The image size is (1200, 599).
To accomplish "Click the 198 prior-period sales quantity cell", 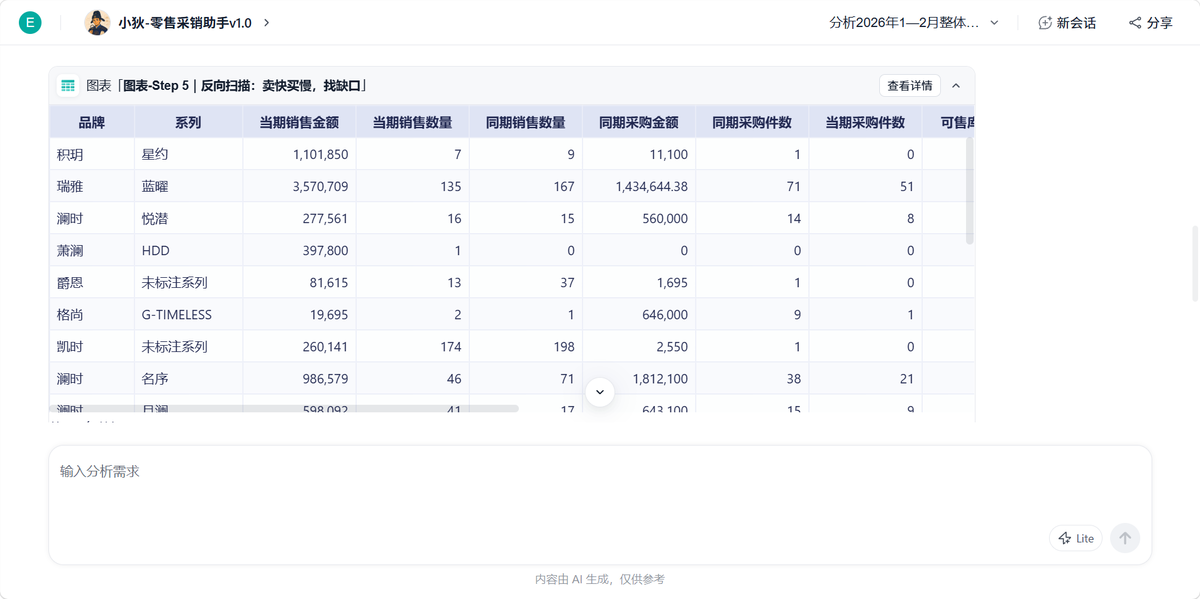I will tap(526, 346).
